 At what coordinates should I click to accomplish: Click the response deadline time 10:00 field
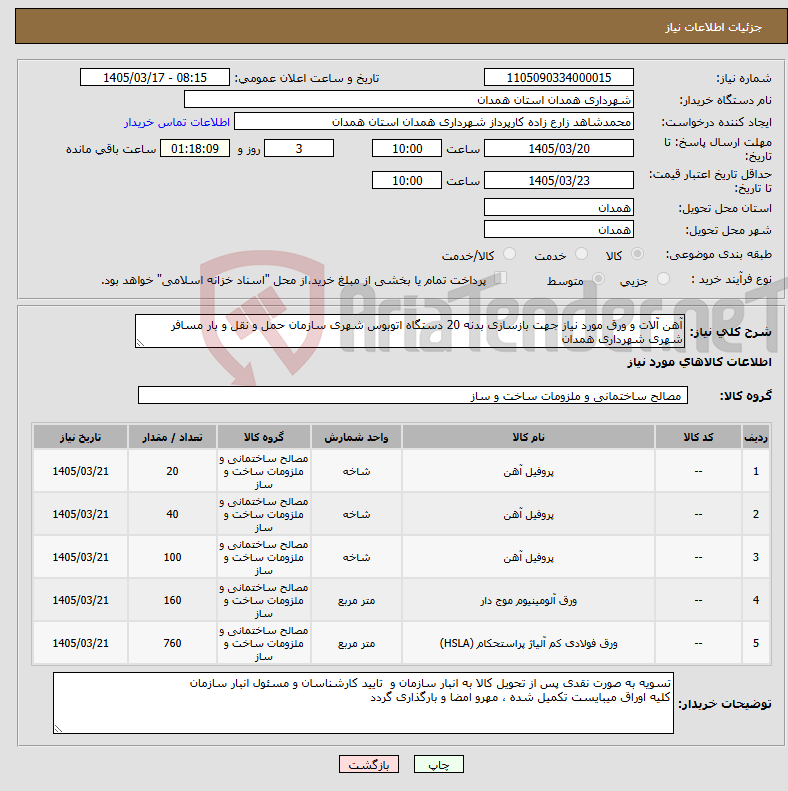[407, 148]
